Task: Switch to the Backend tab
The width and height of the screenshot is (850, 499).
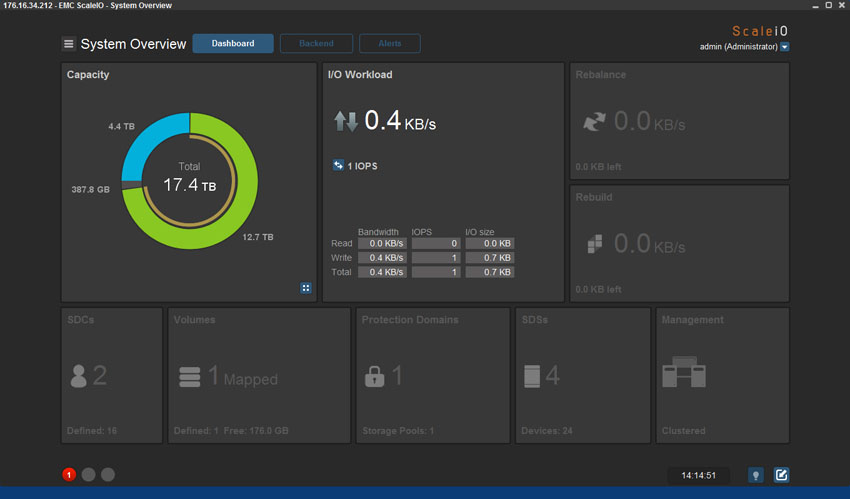Action: (x=316, y=43)
